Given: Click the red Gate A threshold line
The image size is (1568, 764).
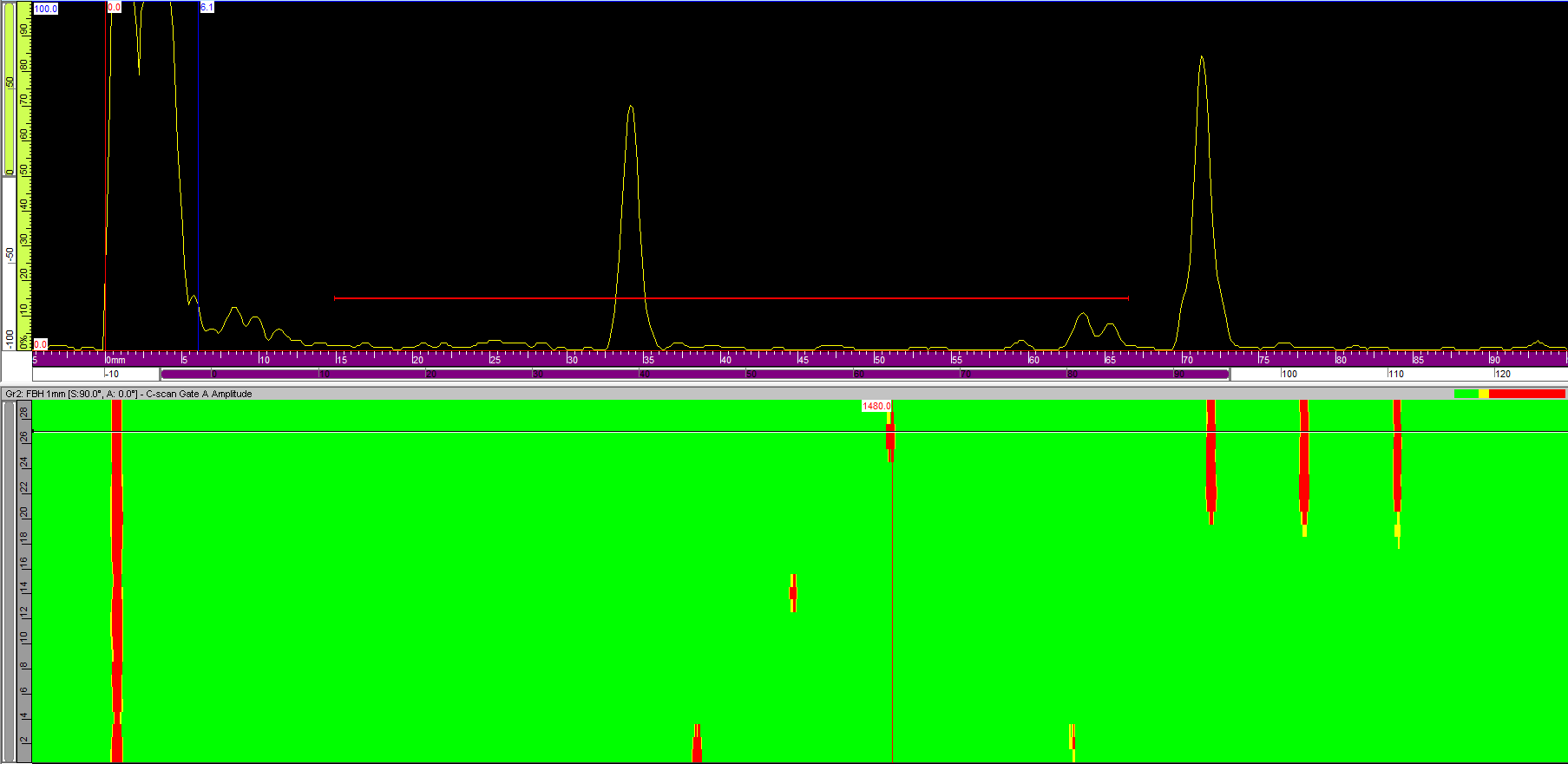Looking at the screenshot, I should pos(731,298).
